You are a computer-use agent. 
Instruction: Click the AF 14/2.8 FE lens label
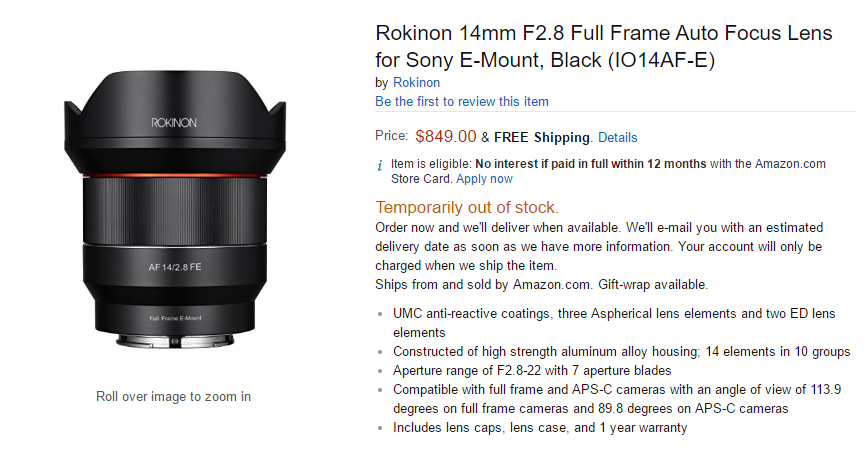175,267
